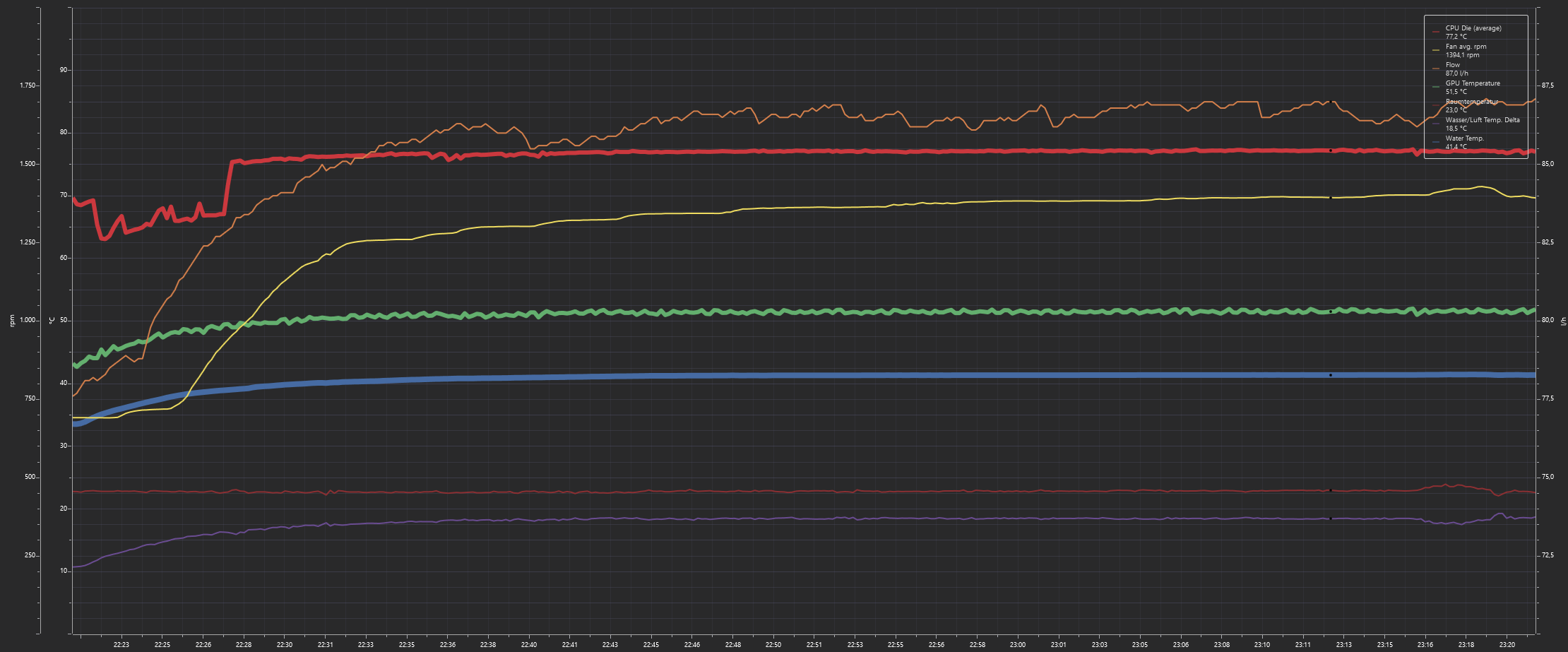The width and height of the screenshot is (1568, 652).
Task: Click the '82,5' tick on the l/h axis
Action: 1548,242
